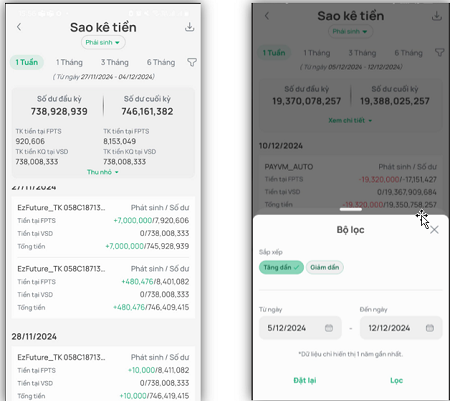Open filter funnel icon on left screen
450x401 pixels.
point(192,62)
